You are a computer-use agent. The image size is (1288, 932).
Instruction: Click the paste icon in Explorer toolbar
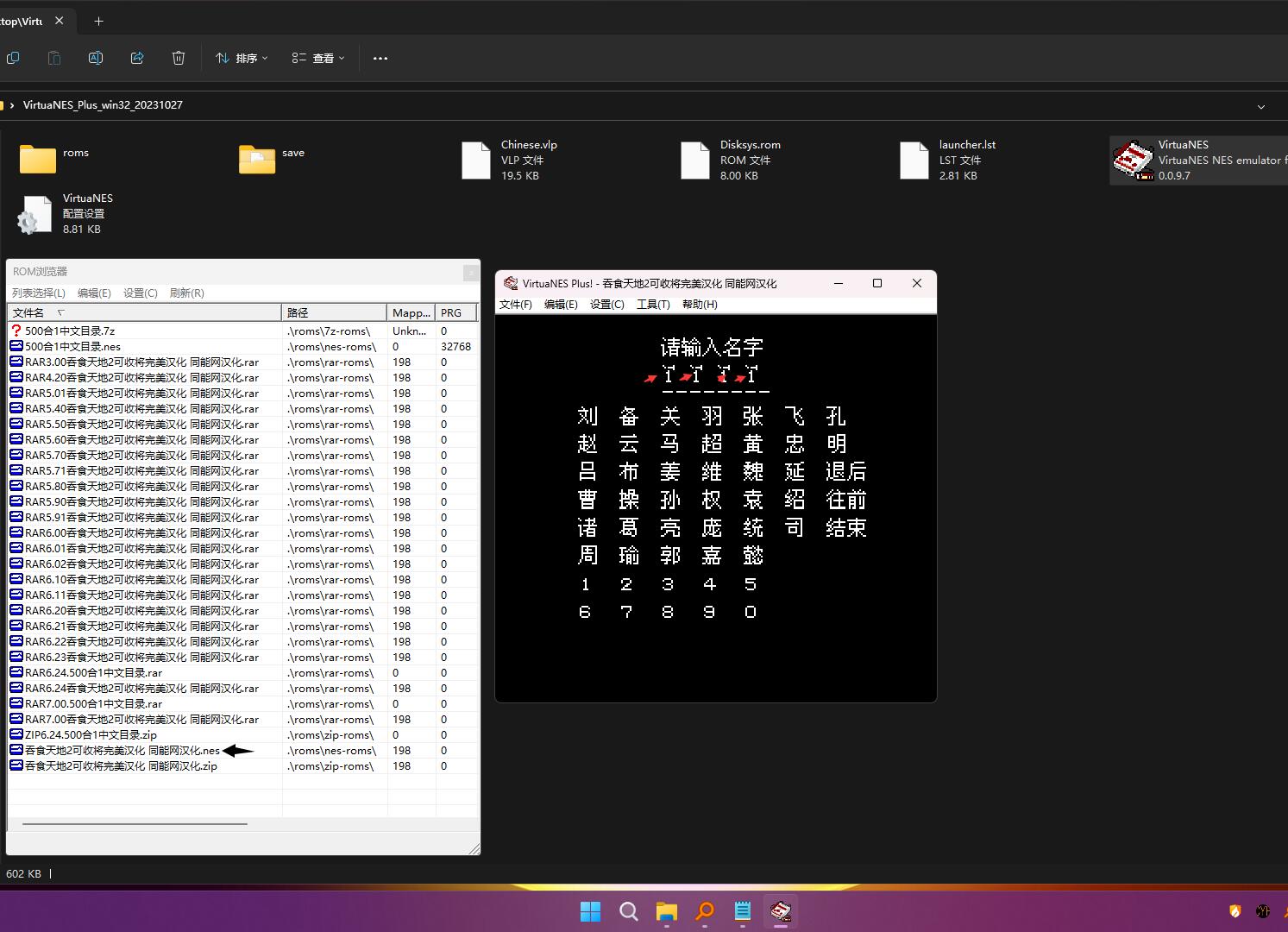pos(54,58)
